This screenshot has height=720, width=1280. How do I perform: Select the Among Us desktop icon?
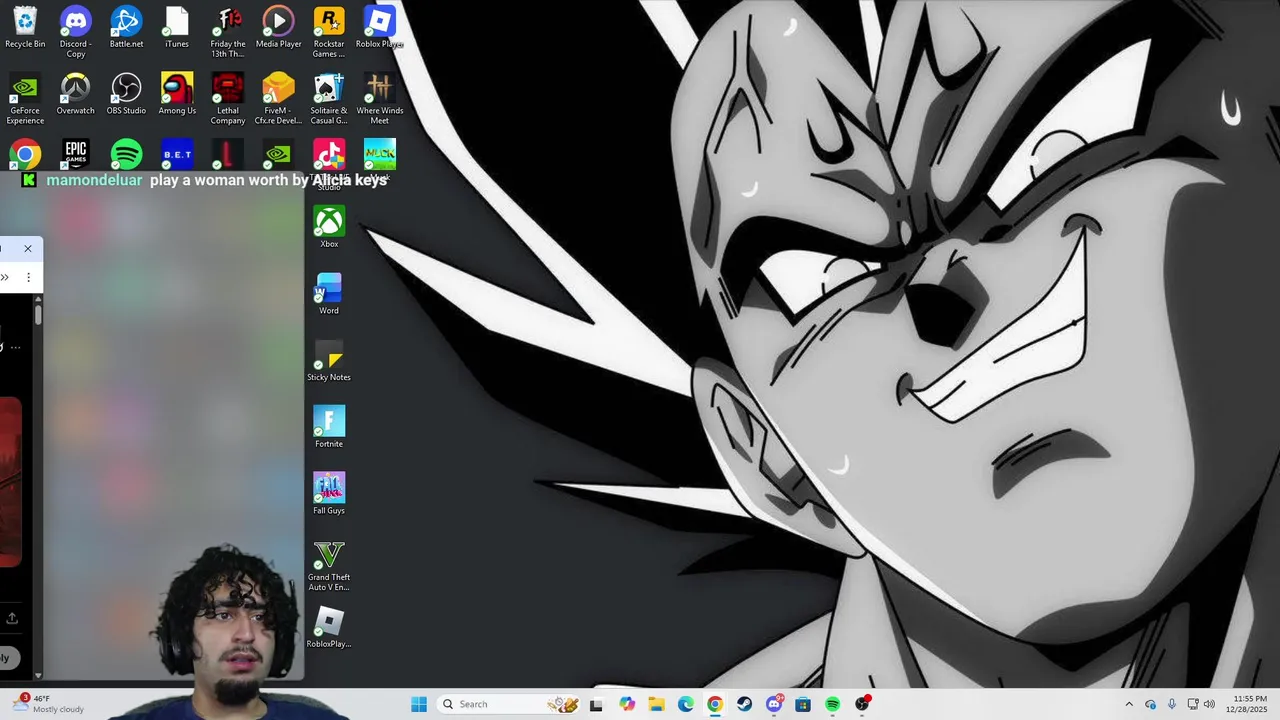click(x=177, y=95)
